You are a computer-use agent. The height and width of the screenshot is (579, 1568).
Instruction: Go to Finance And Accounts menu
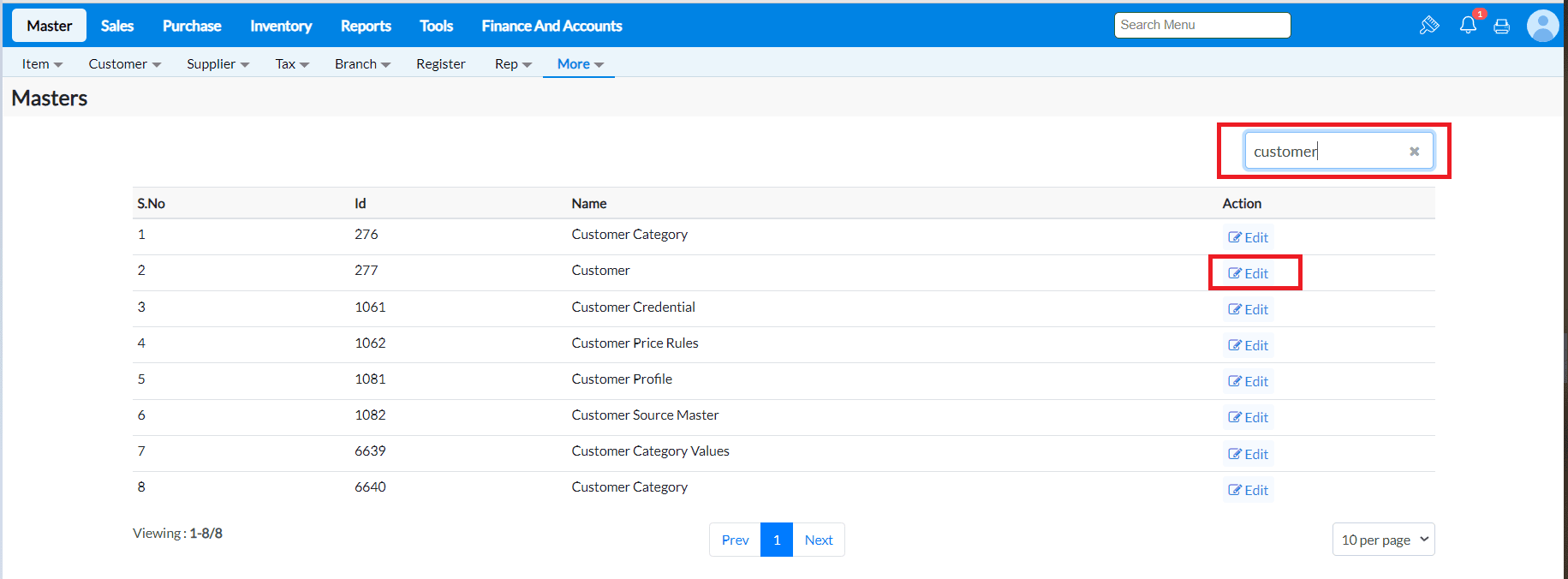(x=551, y=26)
